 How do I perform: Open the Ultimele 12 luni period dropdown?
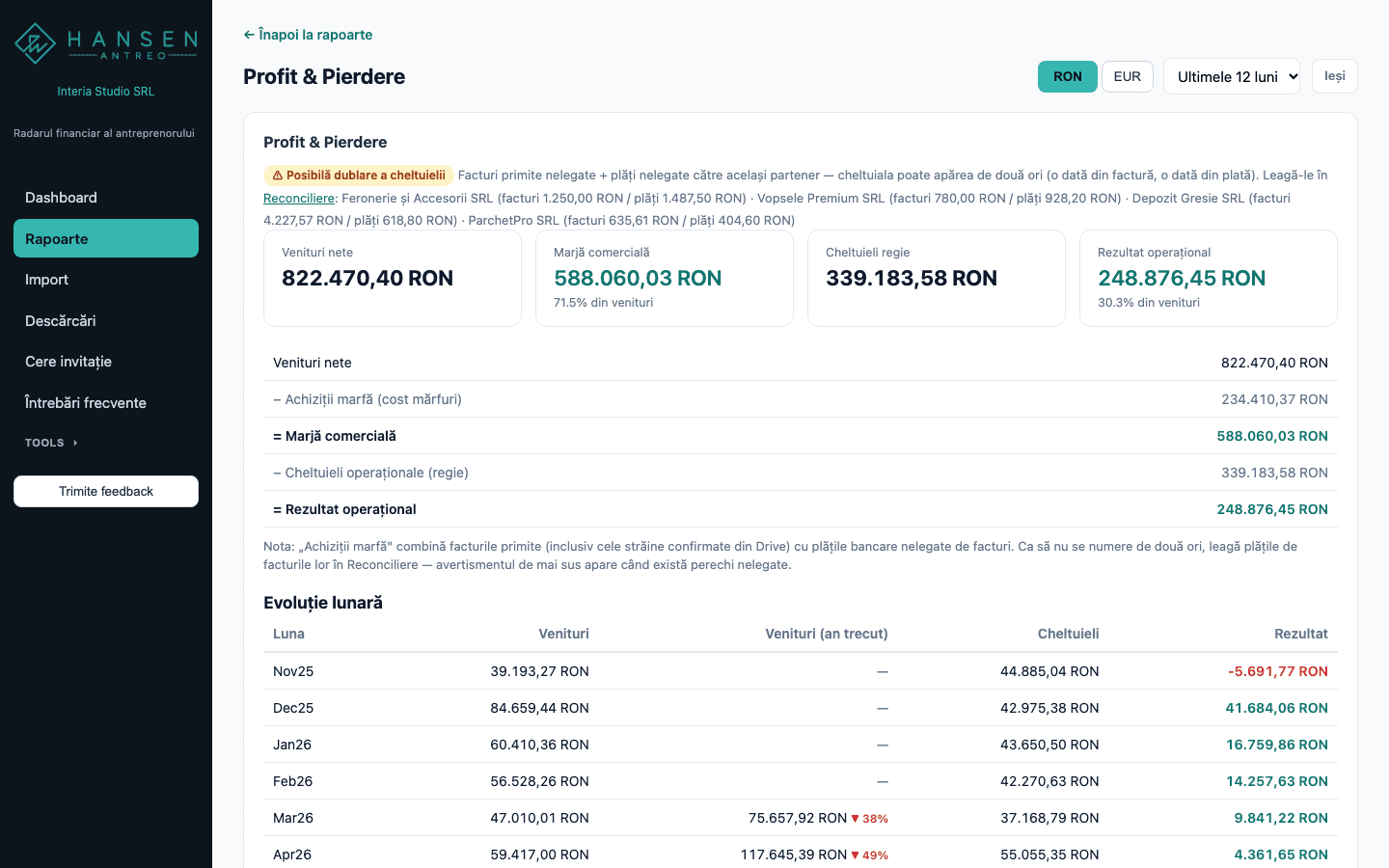coord(1232,76)
